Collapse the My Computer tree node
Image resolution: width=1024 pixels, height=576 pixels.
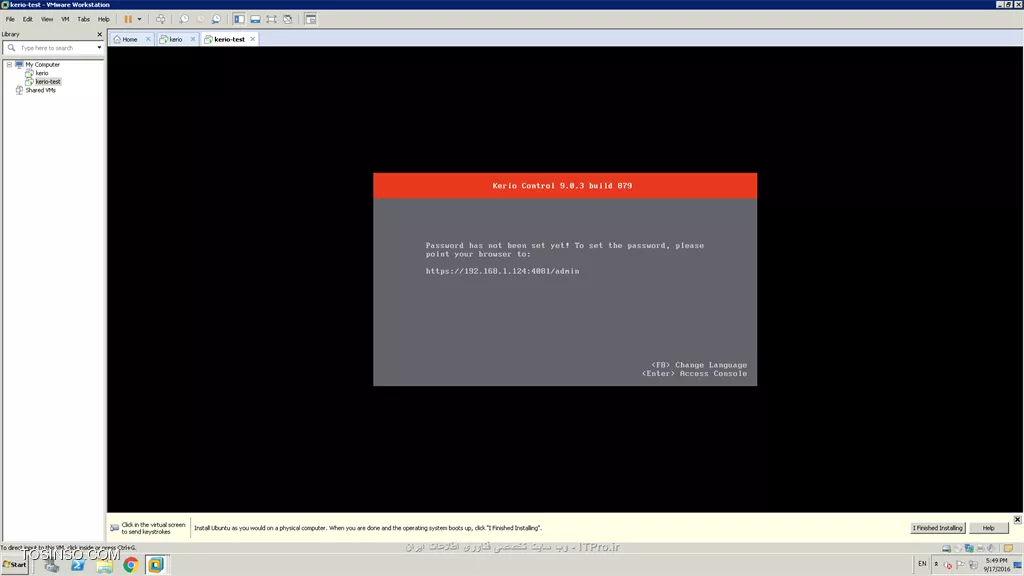tap(9, 65)
